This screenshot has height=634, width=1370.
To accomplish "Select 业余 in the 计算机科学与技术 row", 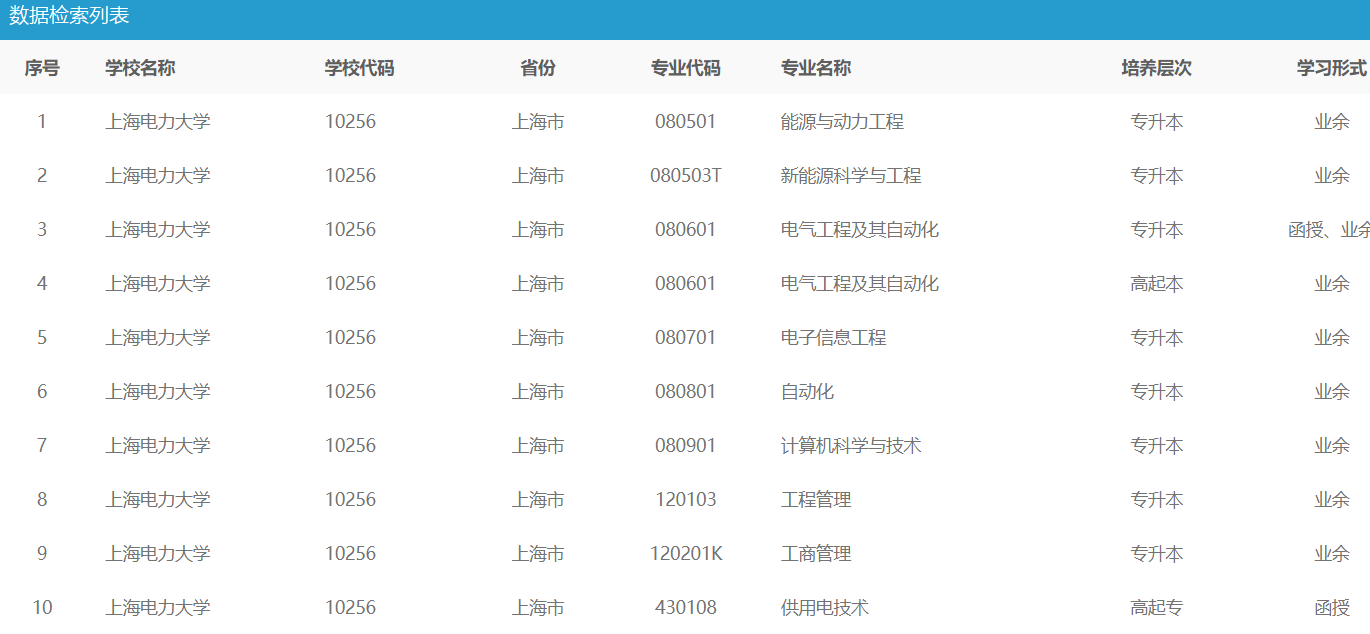I will [1332, 446].
